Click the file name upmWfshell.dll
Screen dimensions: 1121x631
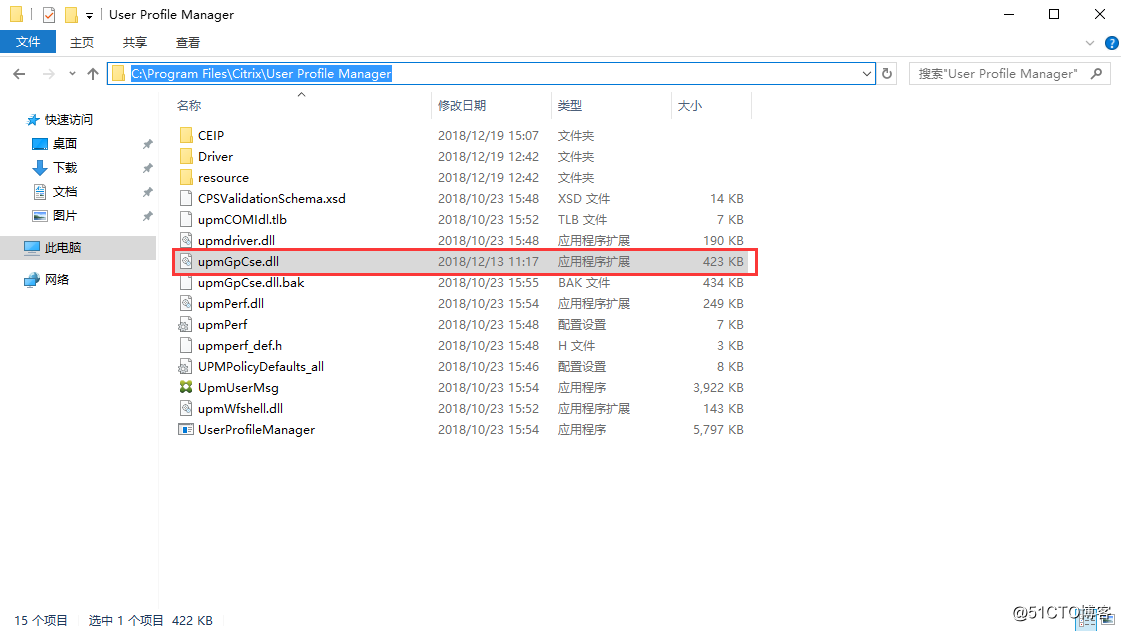[x=240, y=409]
